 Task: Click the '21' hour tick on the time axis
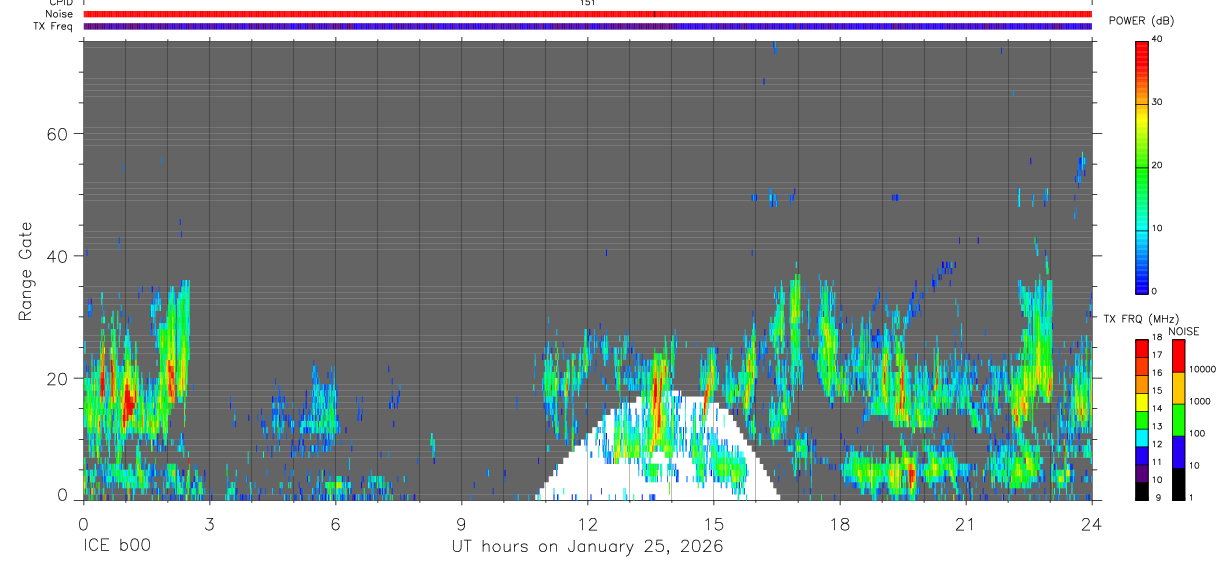coord(965,523)
